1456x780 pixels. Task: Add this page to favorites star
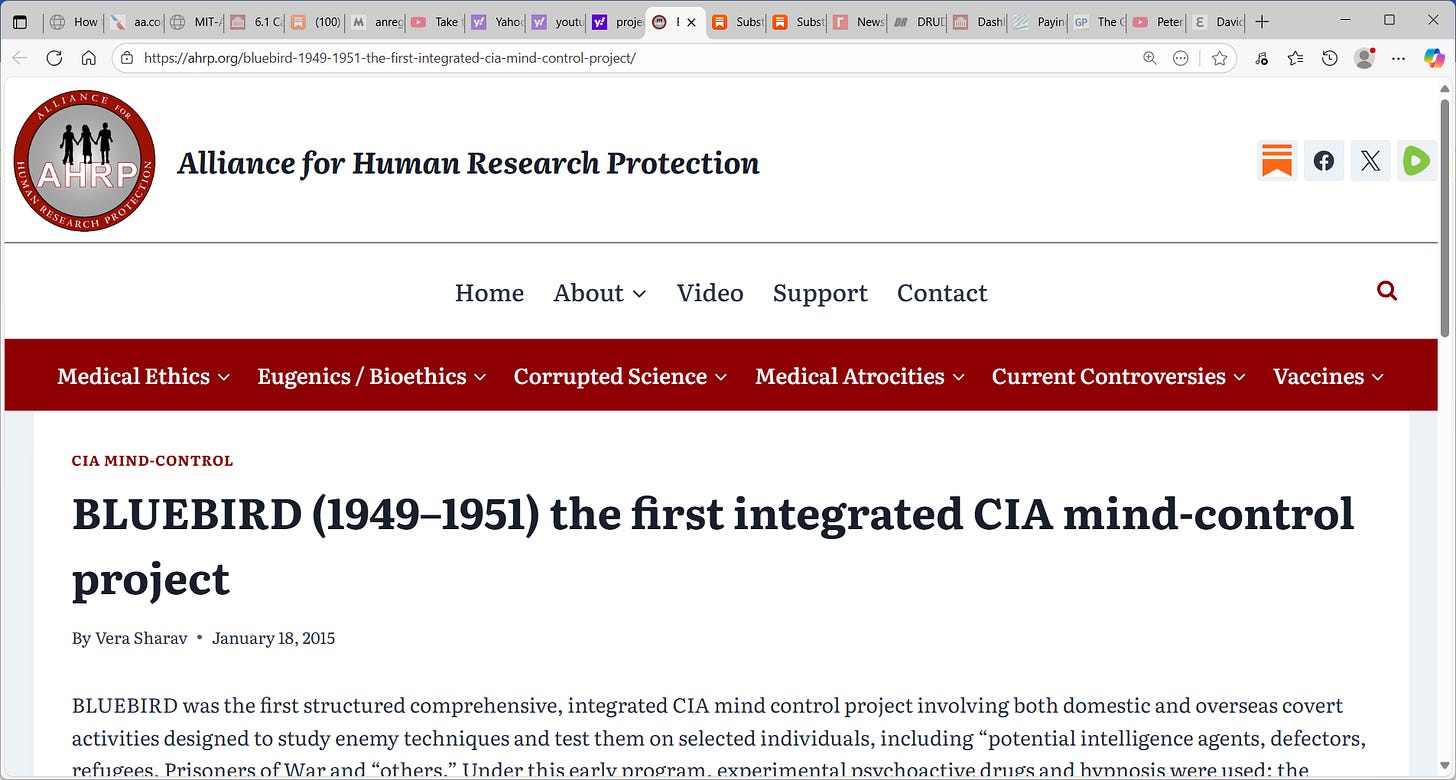point(1219,58)
